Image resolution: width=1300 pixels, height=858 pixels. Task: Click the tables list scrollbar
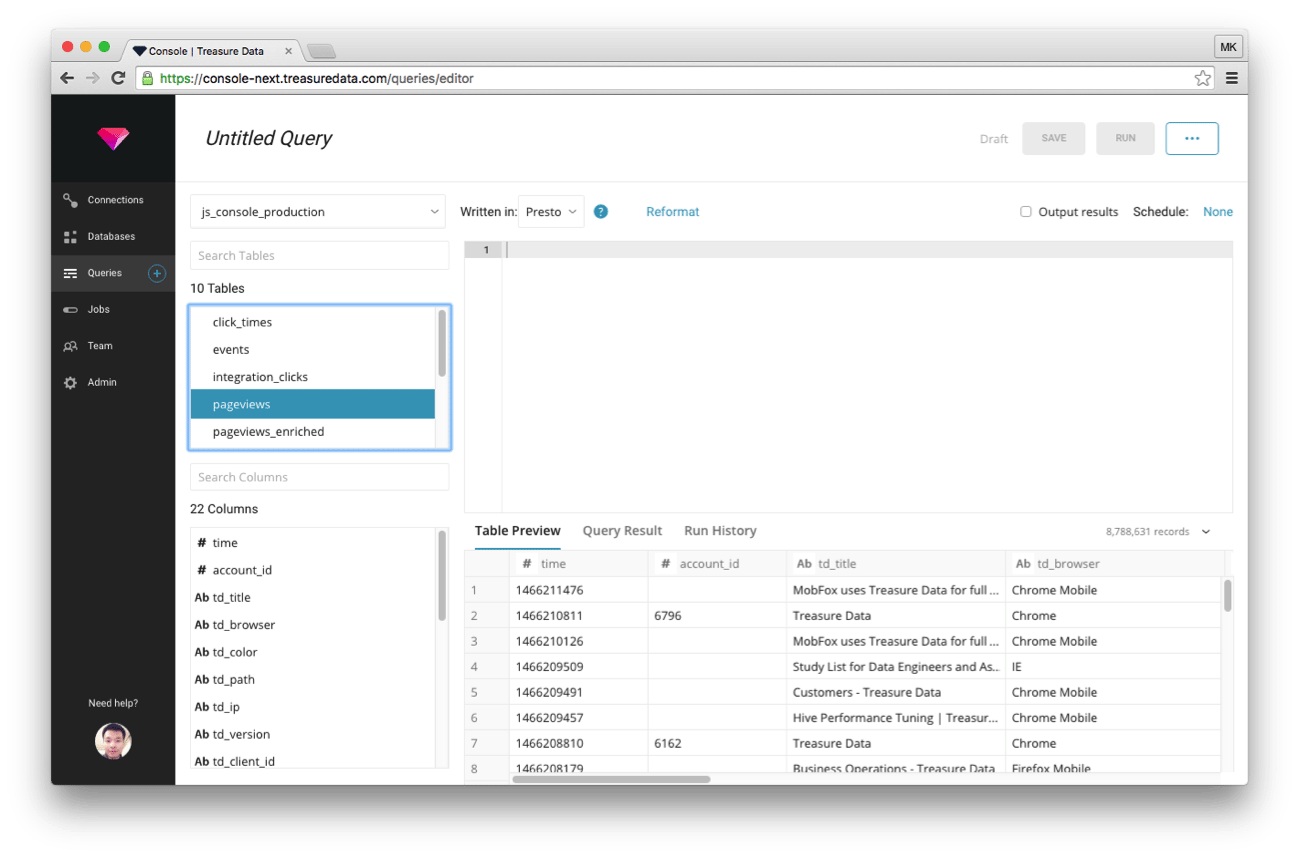442,343
